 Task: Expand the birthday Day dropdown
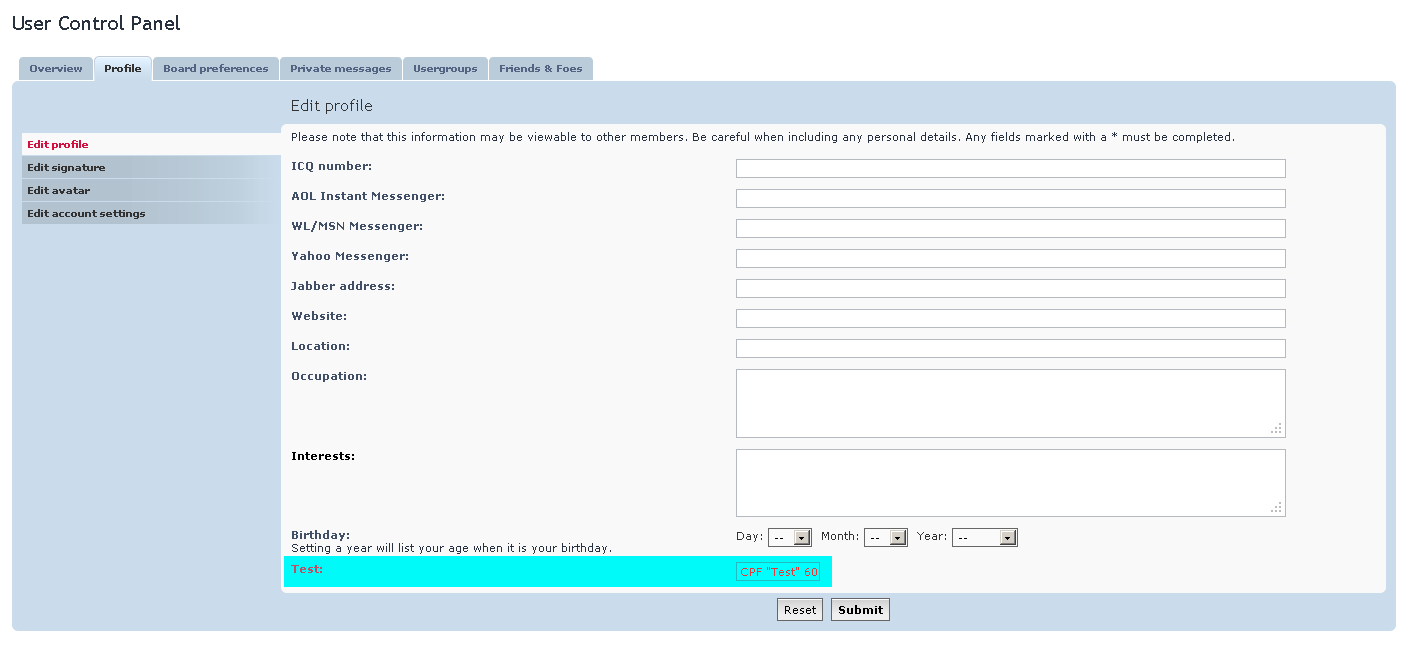pyautogui.click(x=789, y=538)
